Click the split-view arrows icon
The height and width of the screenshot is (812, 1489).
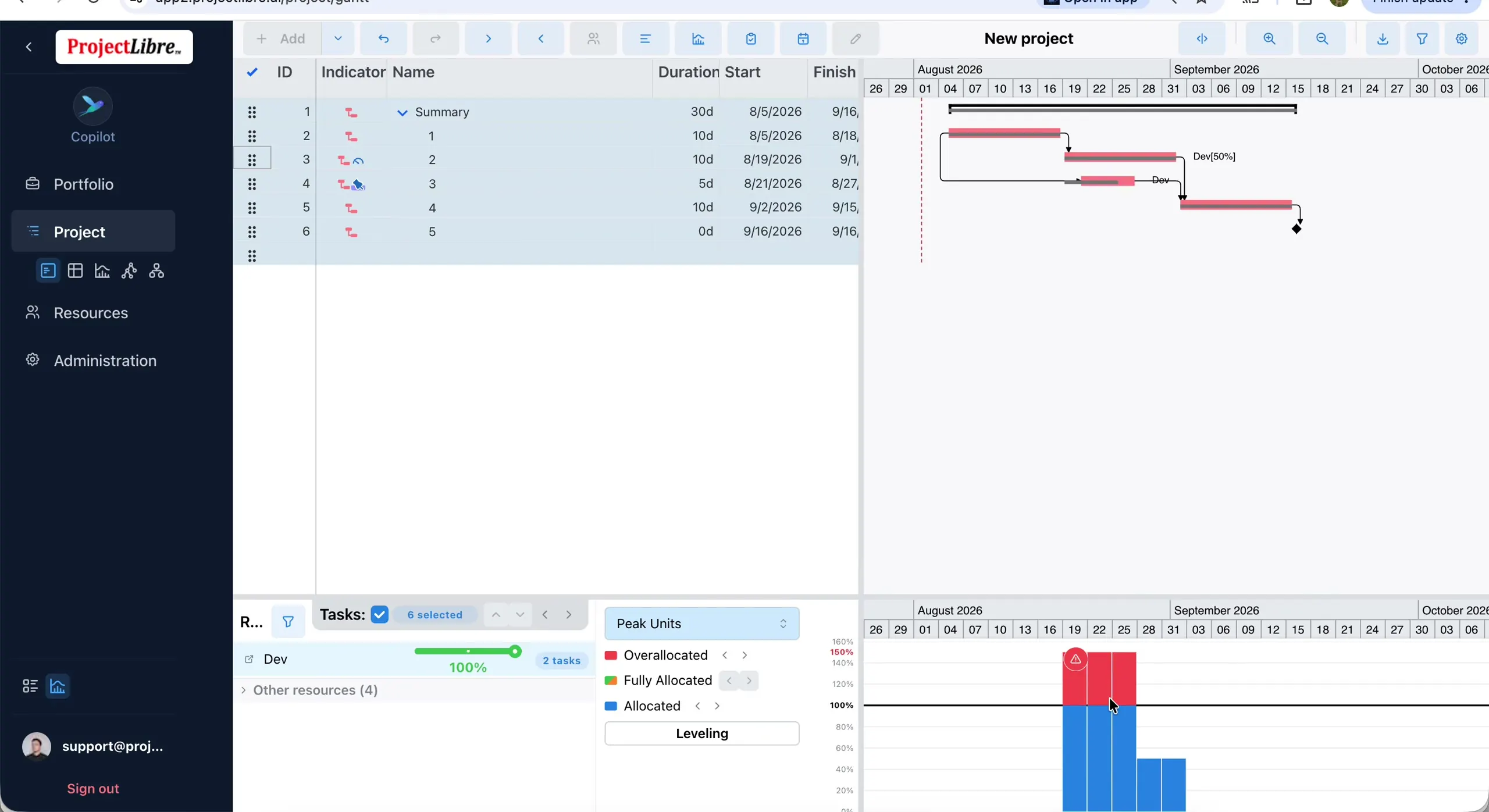pyautogui.click(x=1202, y=39)
